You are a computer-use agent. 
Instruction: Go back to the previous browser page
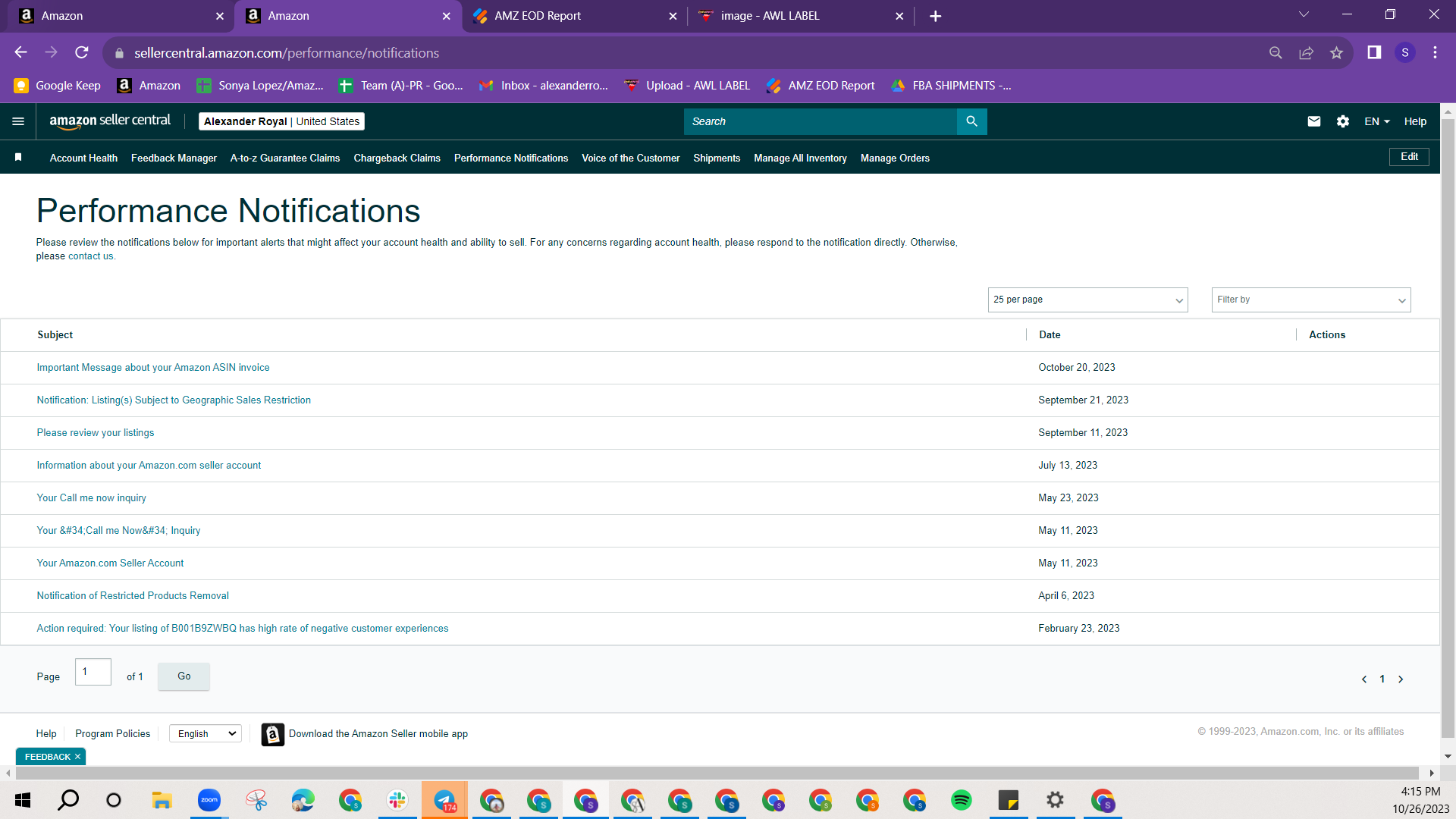point(20,52)
